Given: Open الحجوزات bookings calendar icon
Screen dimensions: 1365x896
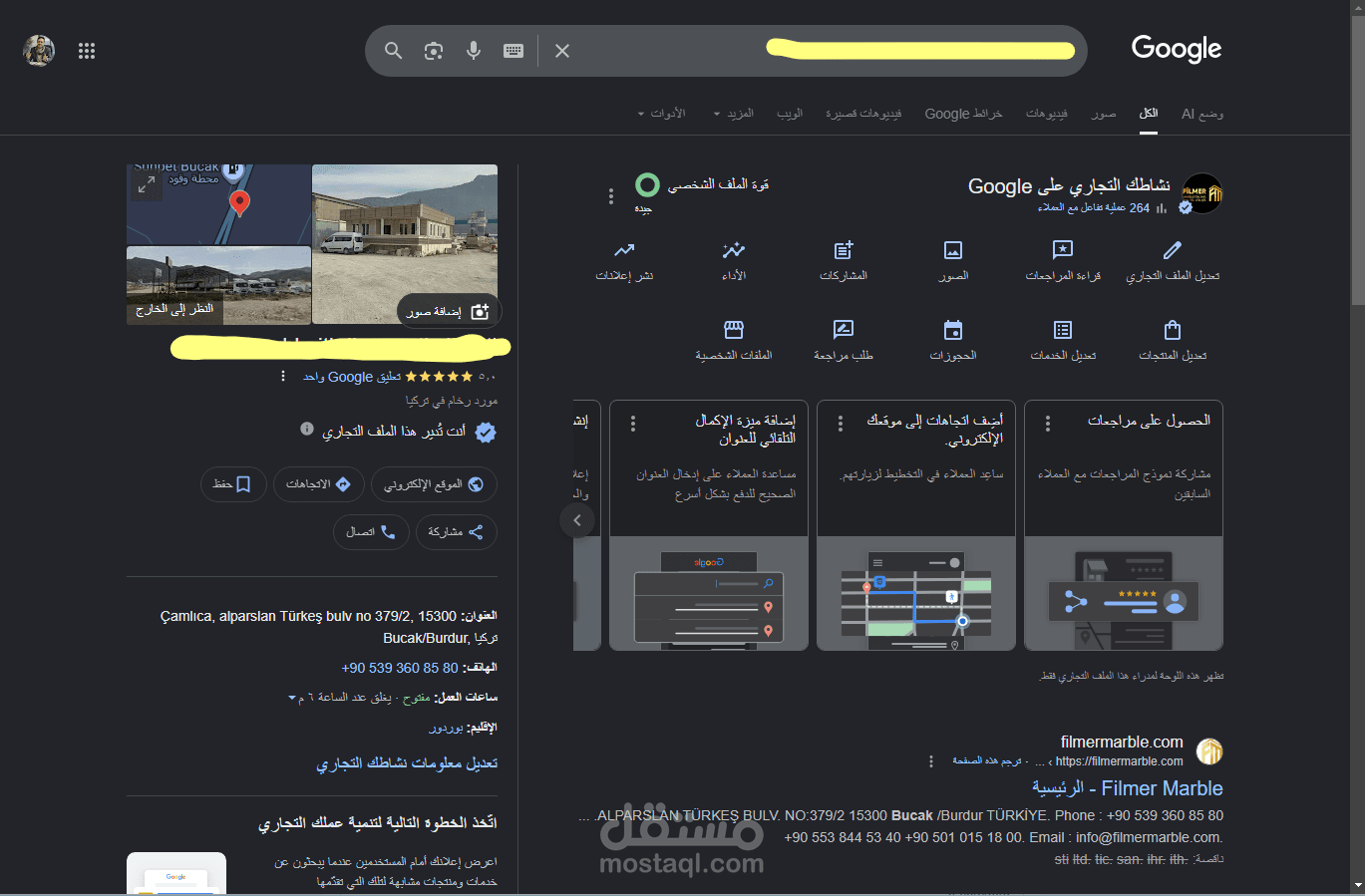Looking at the screenshot, I should click(953, 330).
